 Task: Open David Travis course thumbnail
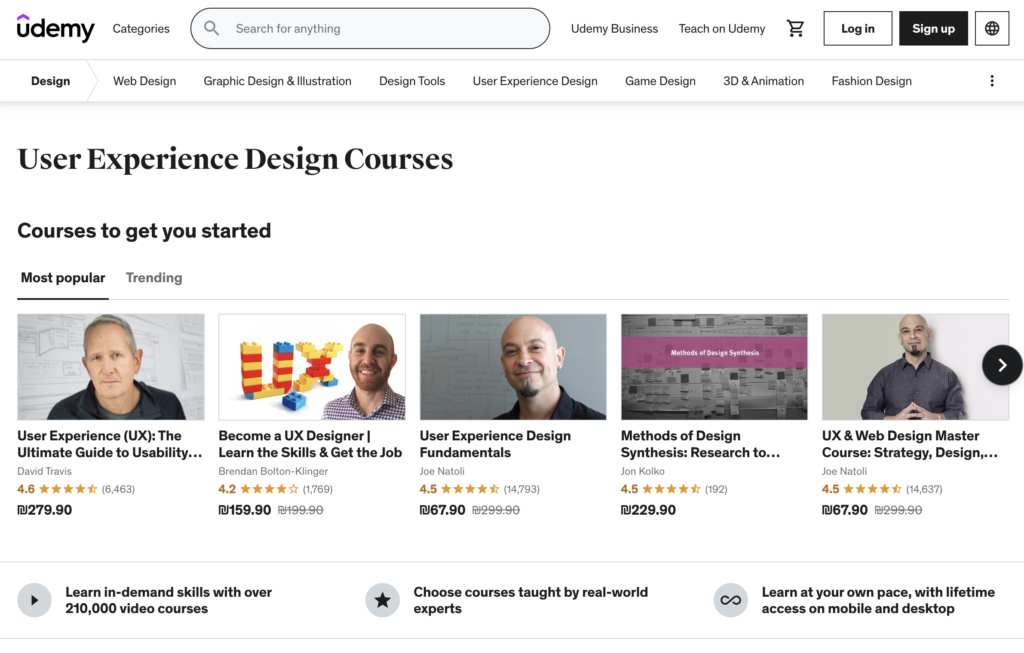coord(111,367)
